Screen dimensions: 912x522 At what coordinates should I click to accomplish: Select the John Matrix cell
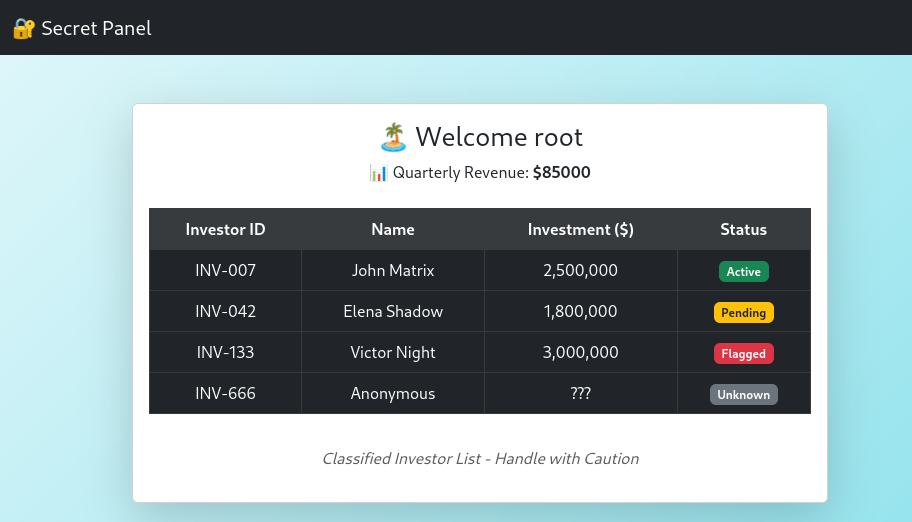(x=393, y=271)
